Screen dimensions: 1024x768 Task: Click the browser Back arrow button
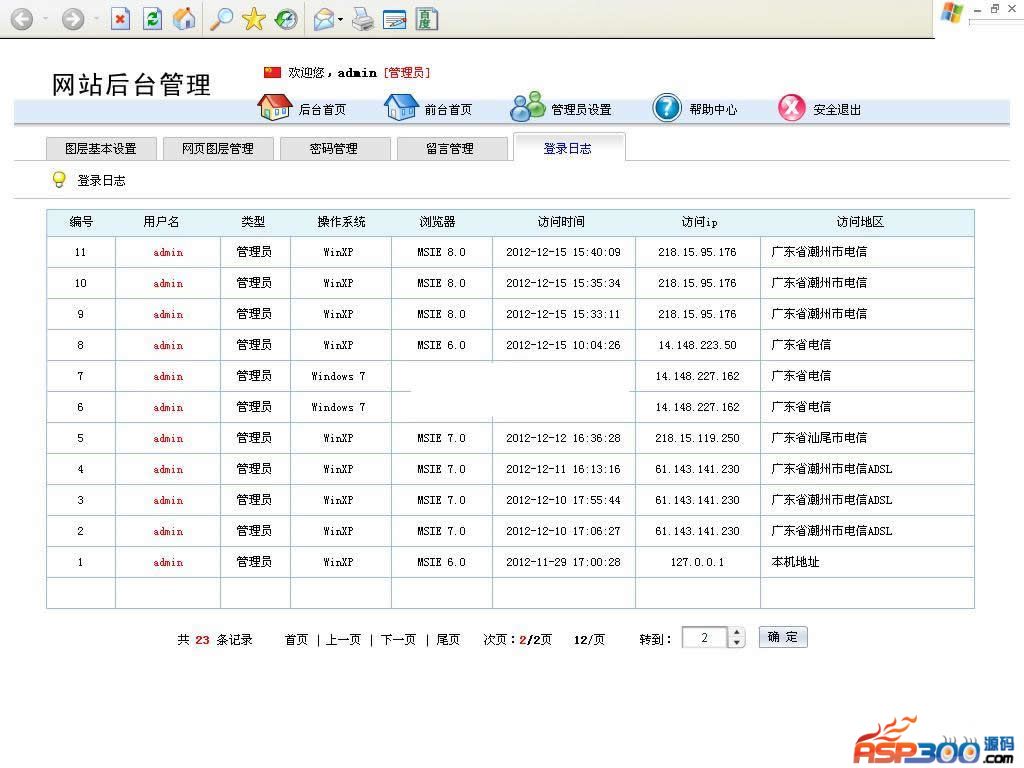coord(22,19)
